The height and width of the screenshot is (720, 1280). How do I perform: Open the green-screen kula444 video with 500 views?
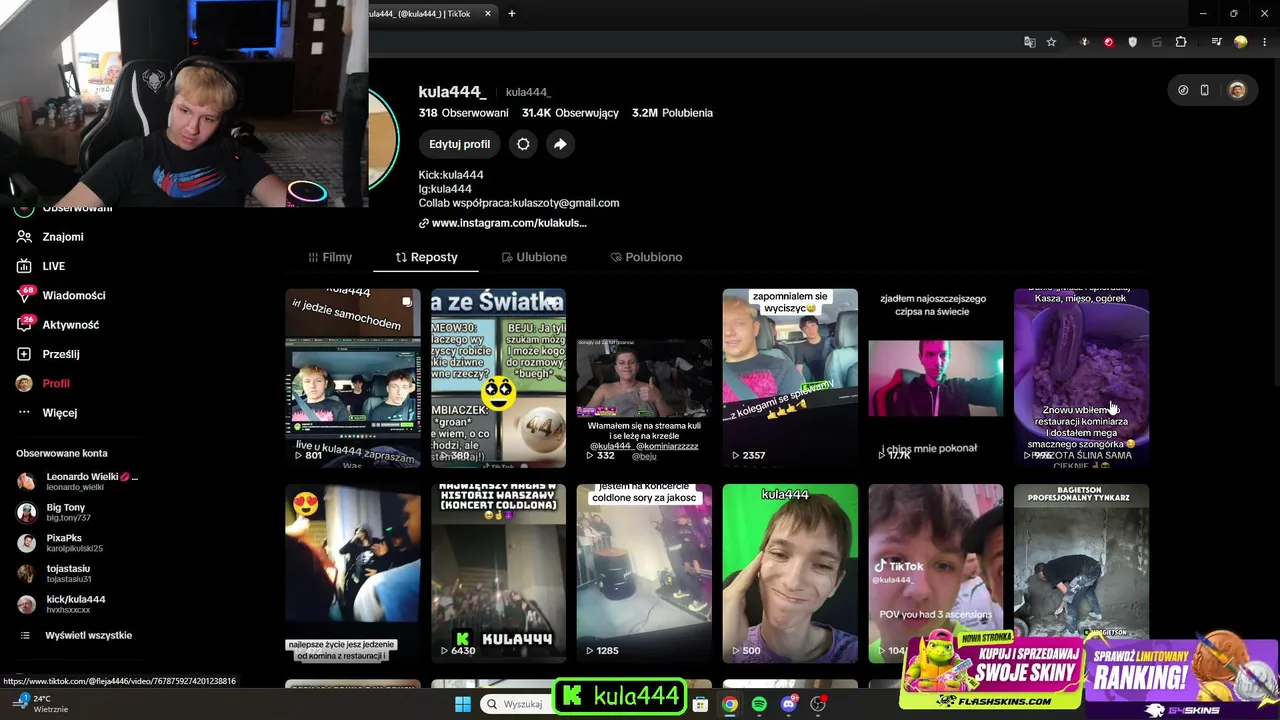[790, 573]
